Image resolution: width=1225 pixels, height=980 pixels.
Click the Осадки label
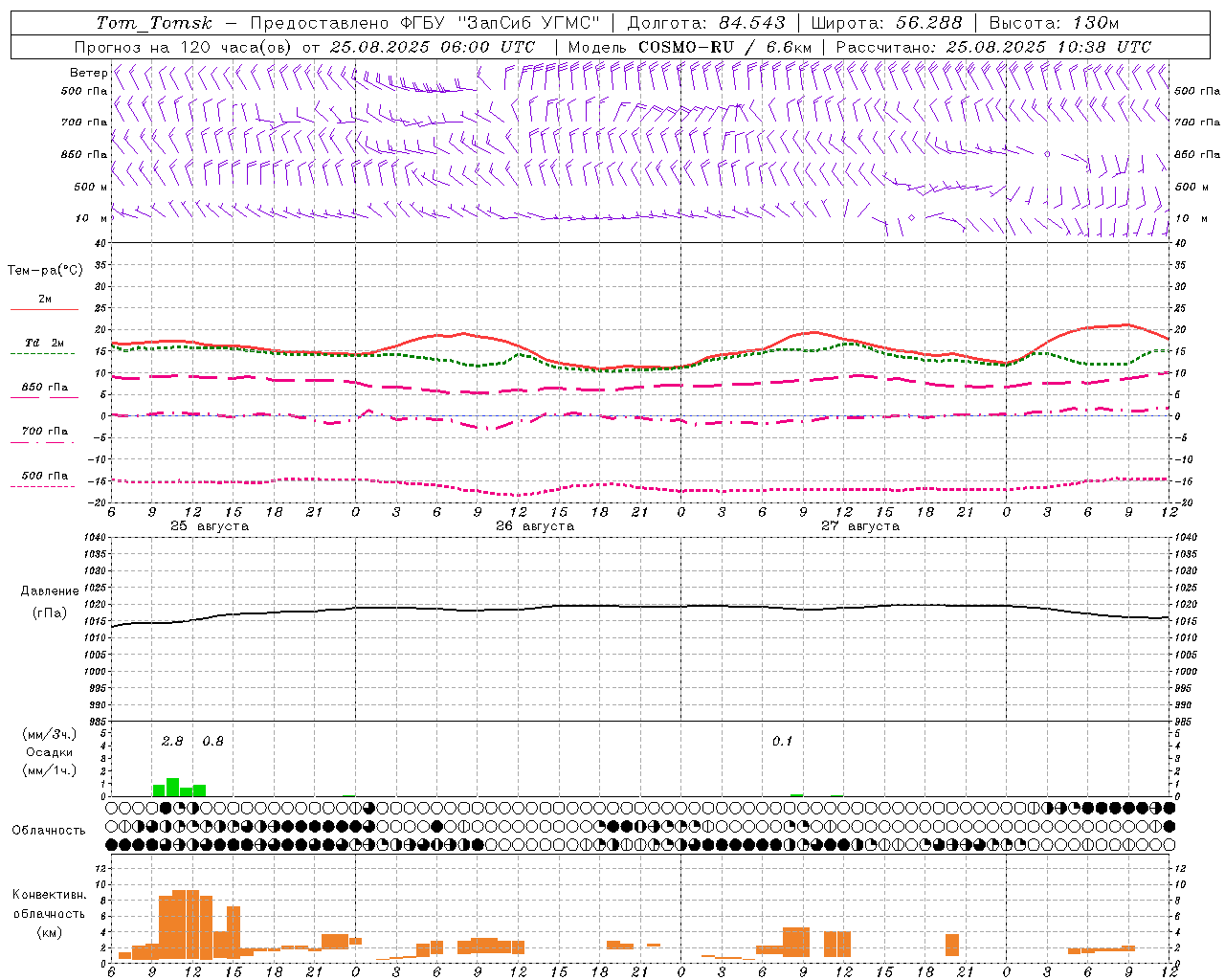pos(49,753)
